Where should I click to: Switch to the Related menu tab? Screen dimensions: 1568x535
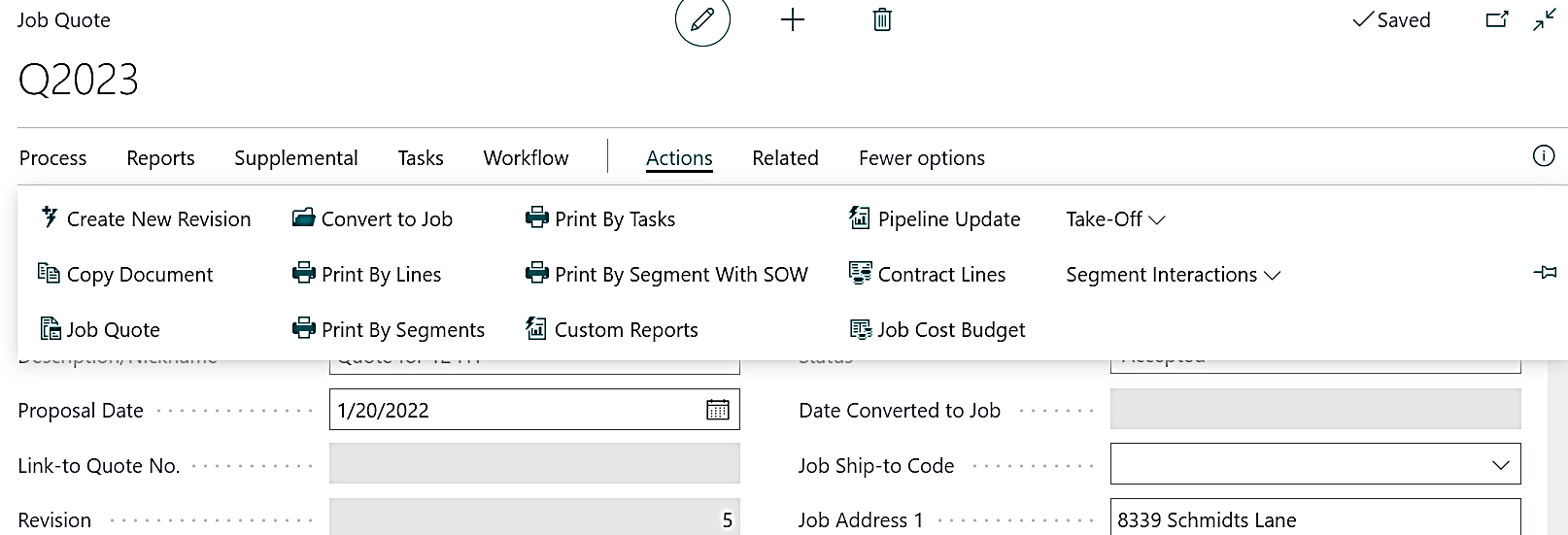785,158
